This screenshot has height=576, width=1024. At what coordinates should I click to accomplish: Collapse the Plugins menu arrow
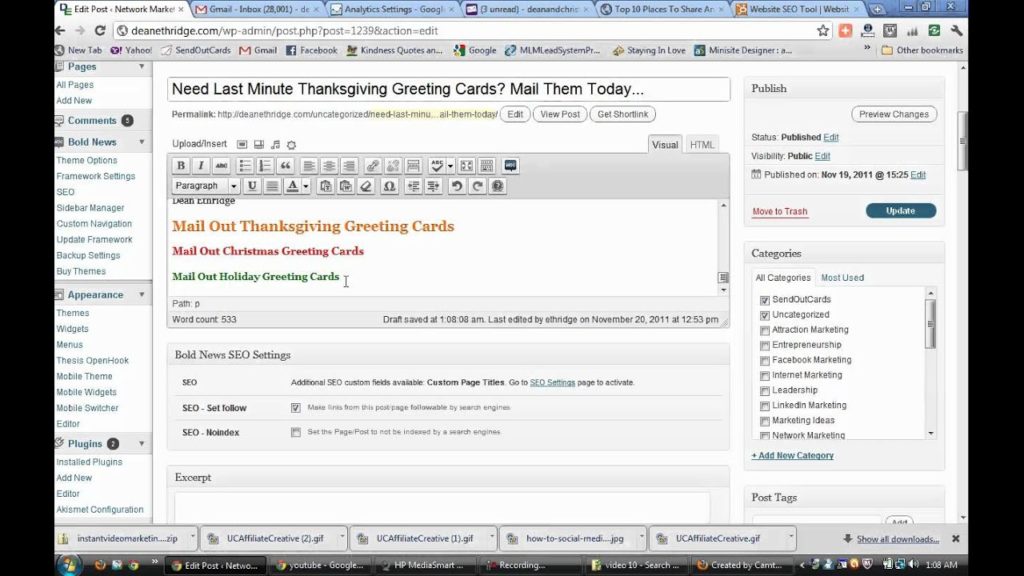click(142, 443)
